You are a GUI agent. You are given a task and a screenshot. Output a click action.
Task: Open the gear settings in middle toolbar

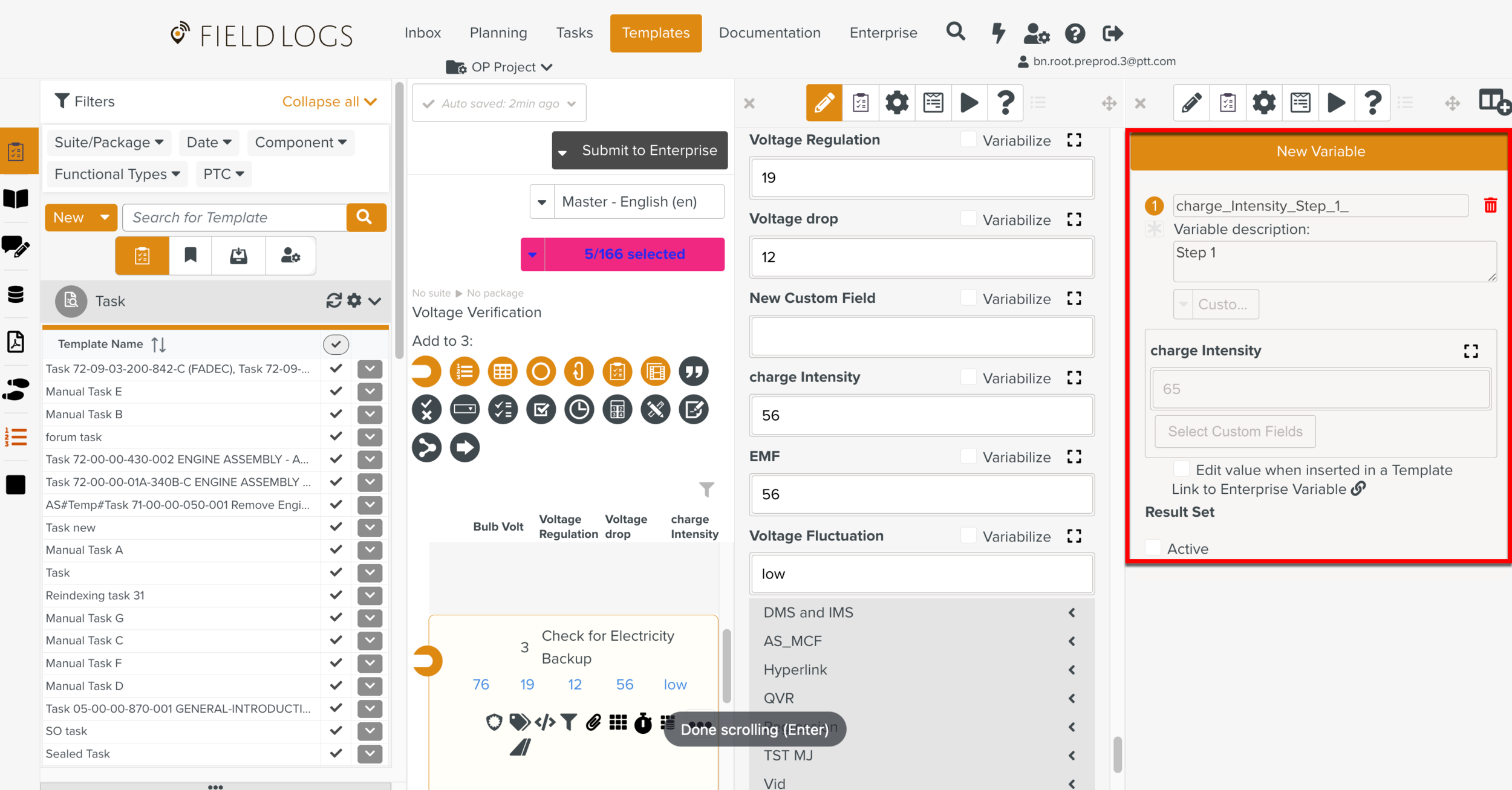click(896, 103)
